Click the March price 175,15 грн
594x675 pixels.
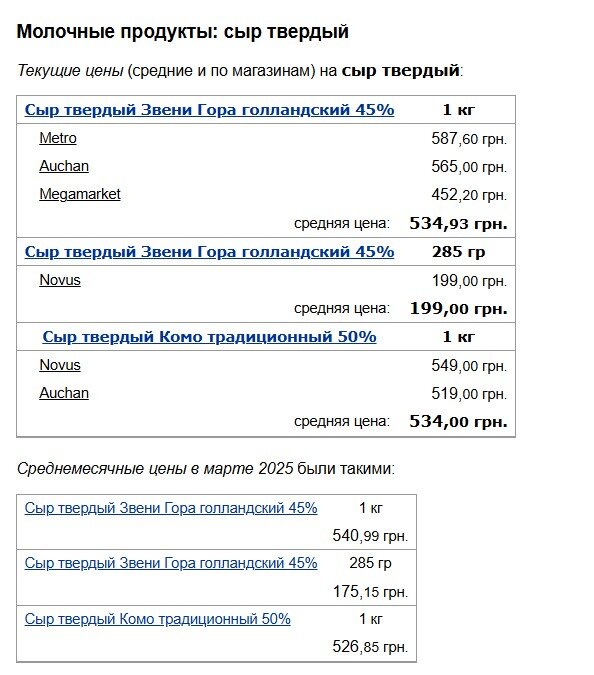tap(370, 592)
